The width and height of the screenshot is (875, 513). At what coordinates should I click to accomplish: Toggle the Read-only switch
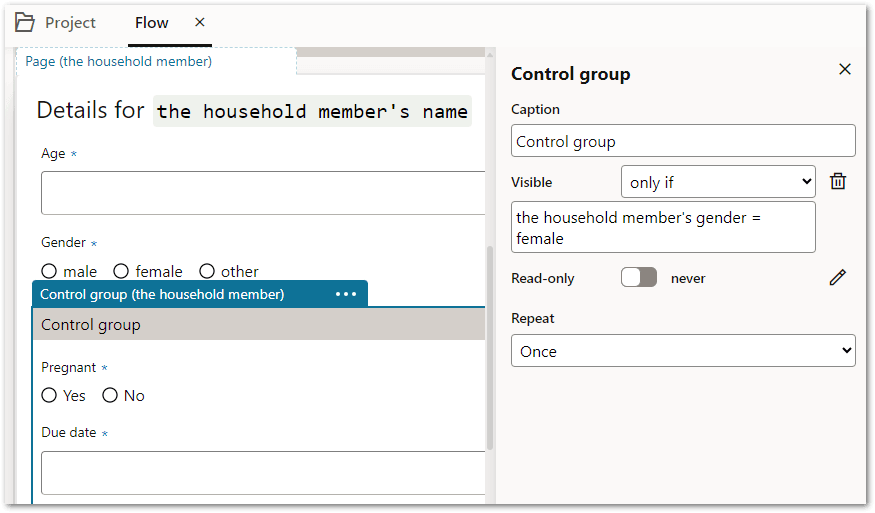(x=639, y=277)
